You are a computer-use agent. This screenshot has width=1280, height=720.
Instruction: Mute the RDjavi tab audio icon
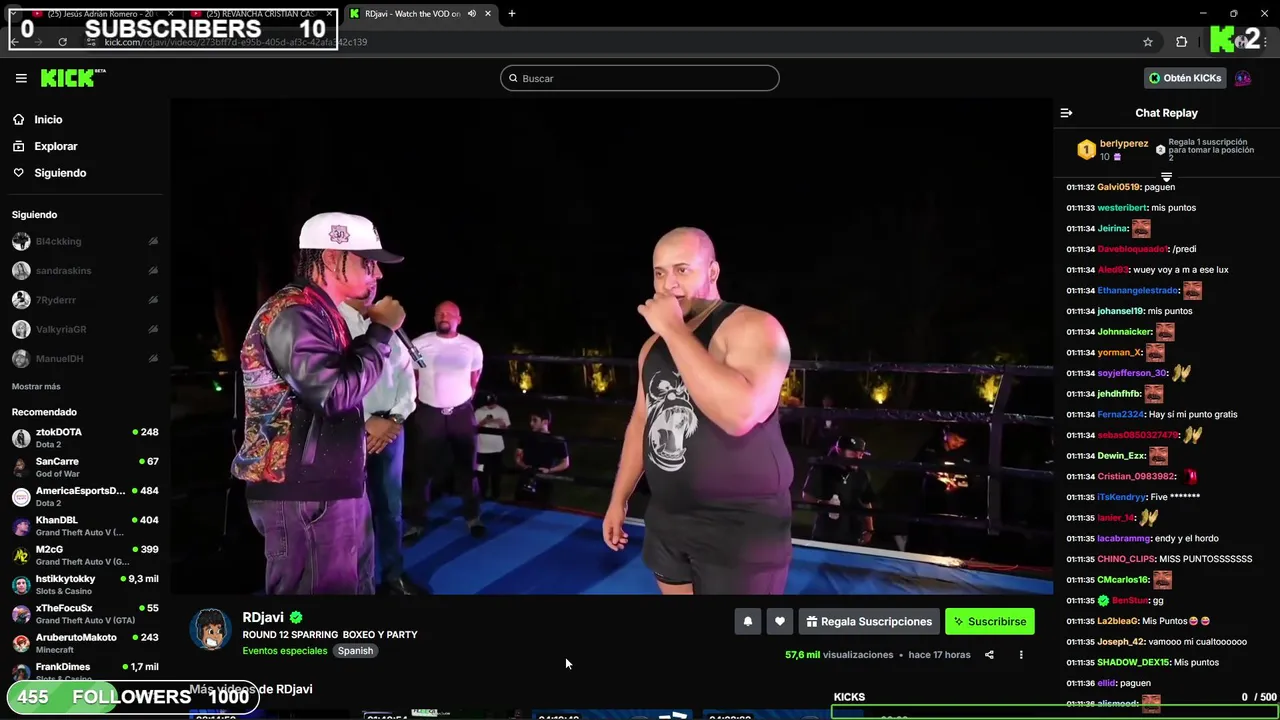click(x=471, y=13)
